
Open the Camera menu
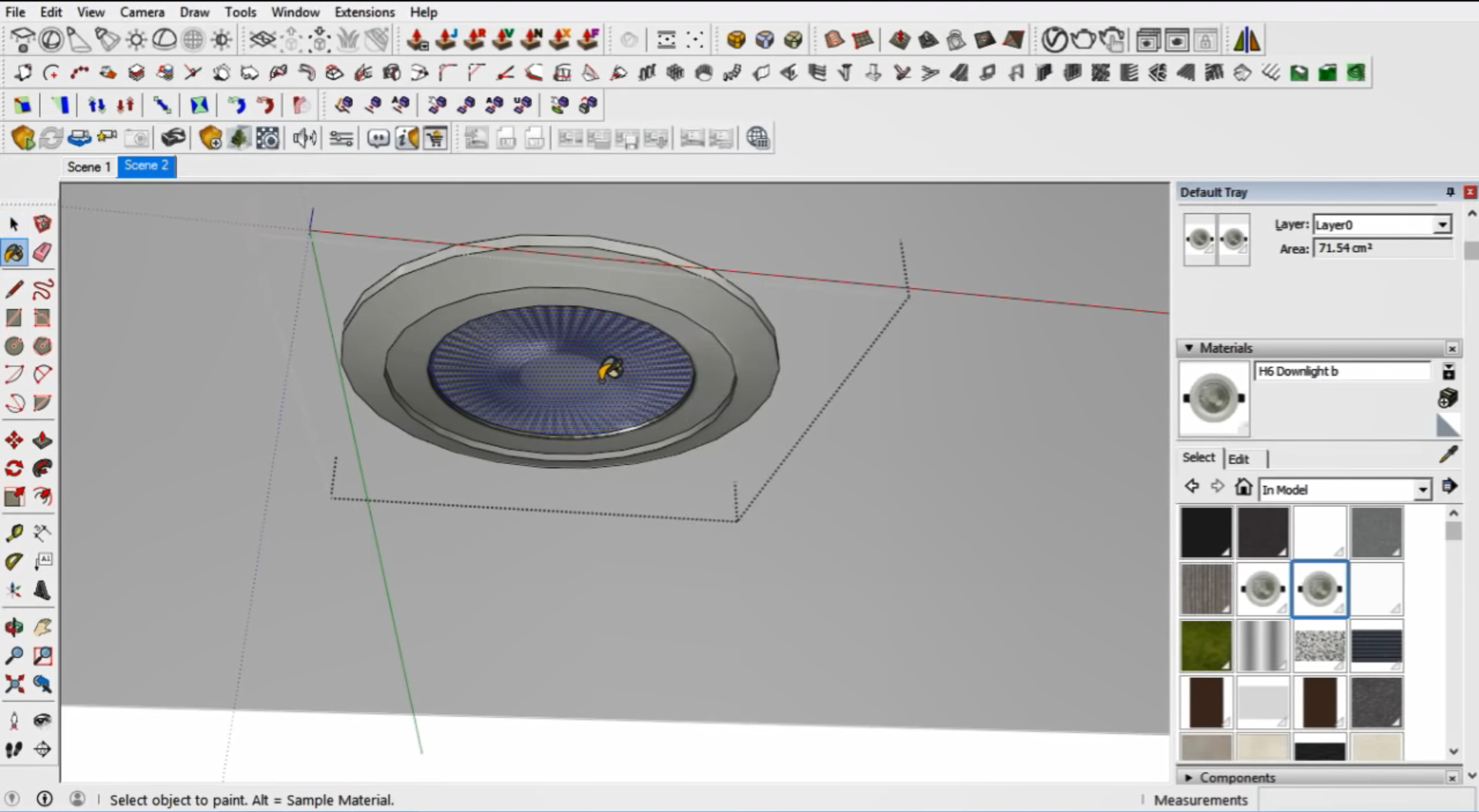coord(142,12)
